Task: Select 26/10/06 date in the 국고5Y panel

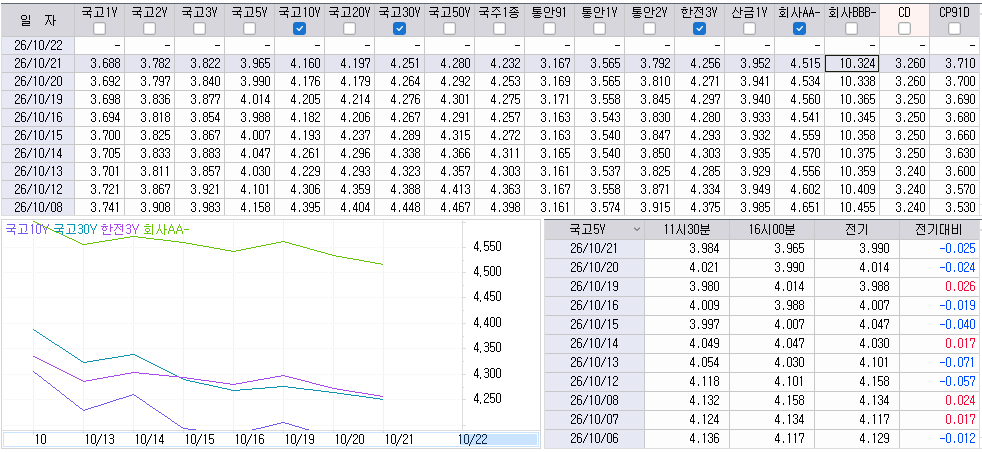Action: point(594,438)
